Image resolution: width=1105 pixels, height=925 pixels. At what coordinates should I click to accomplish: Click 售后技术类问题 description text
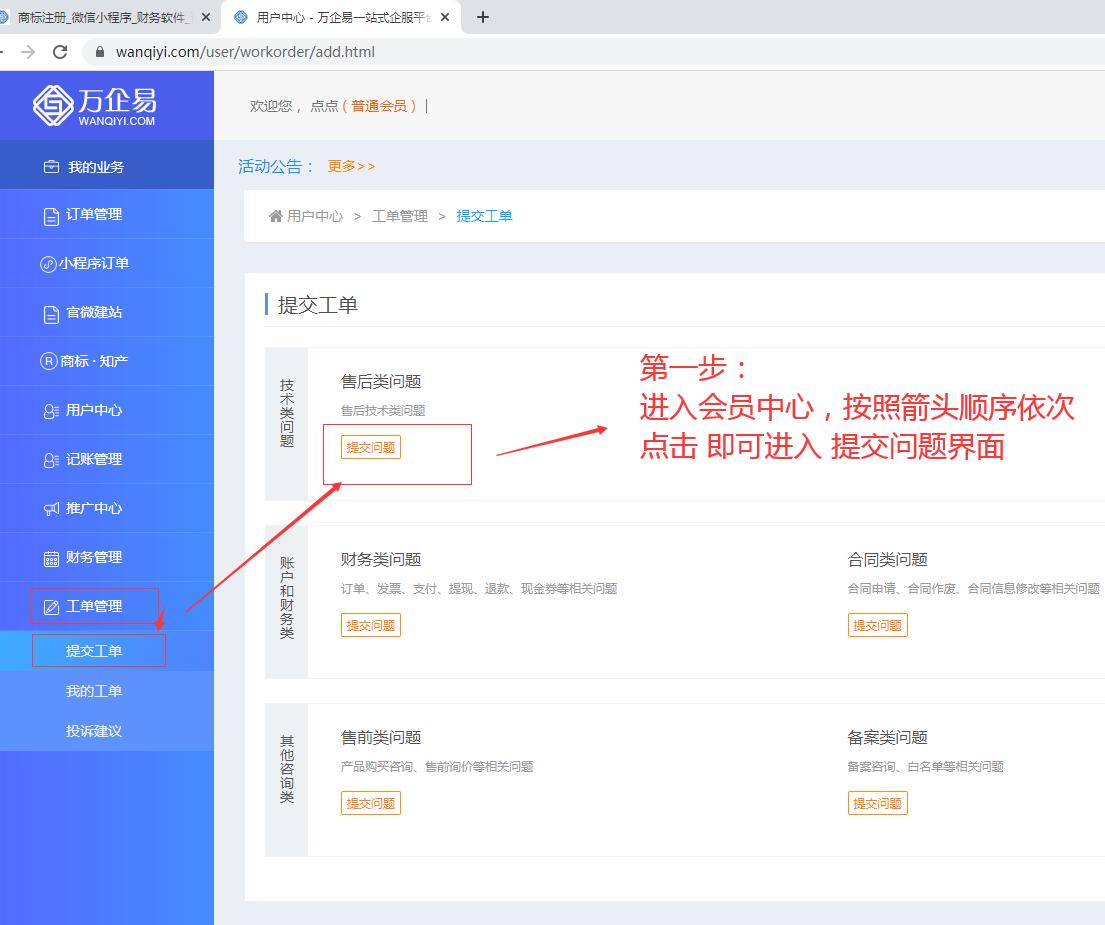[383, 410]
